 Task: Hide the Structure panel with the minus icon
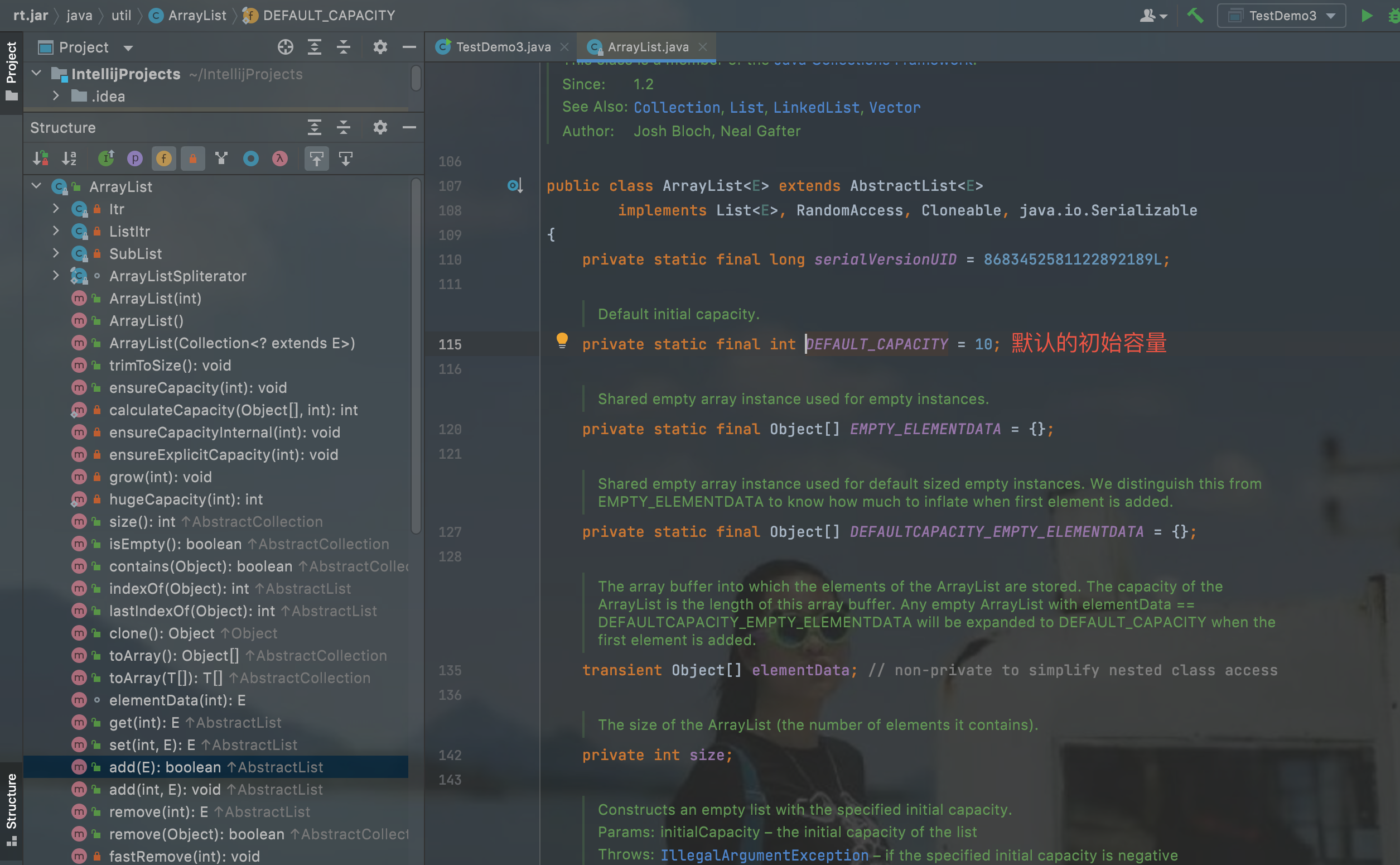(409, 127)
